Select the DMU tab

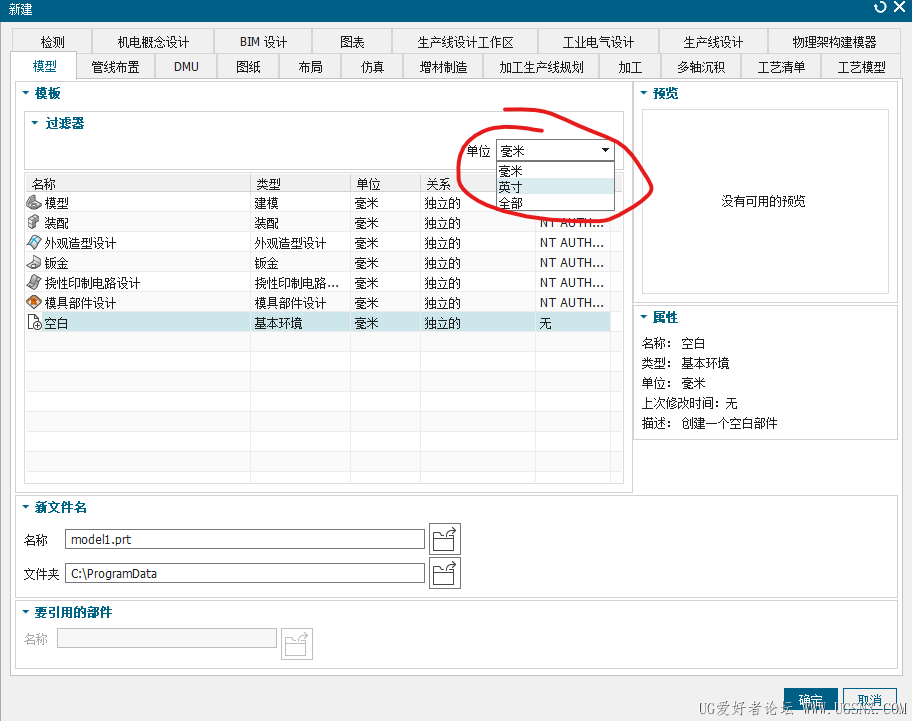click(x=186, y=67)
